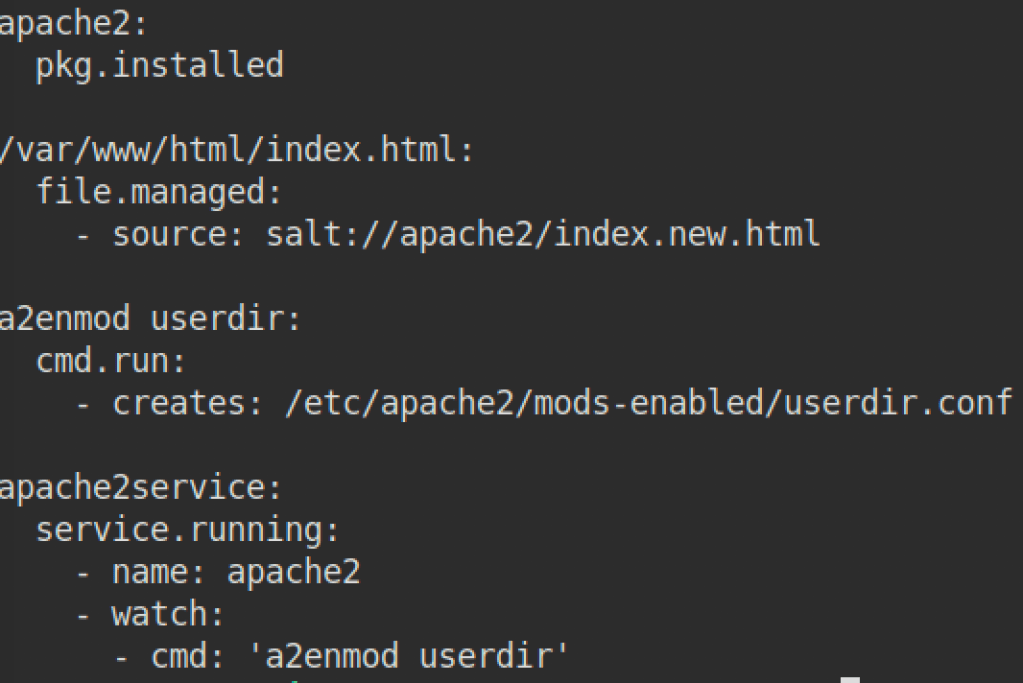1023x683 pixels.
Task: Click the "a2enmod userdir:" state ID line
Action: [x=150, y=320]
